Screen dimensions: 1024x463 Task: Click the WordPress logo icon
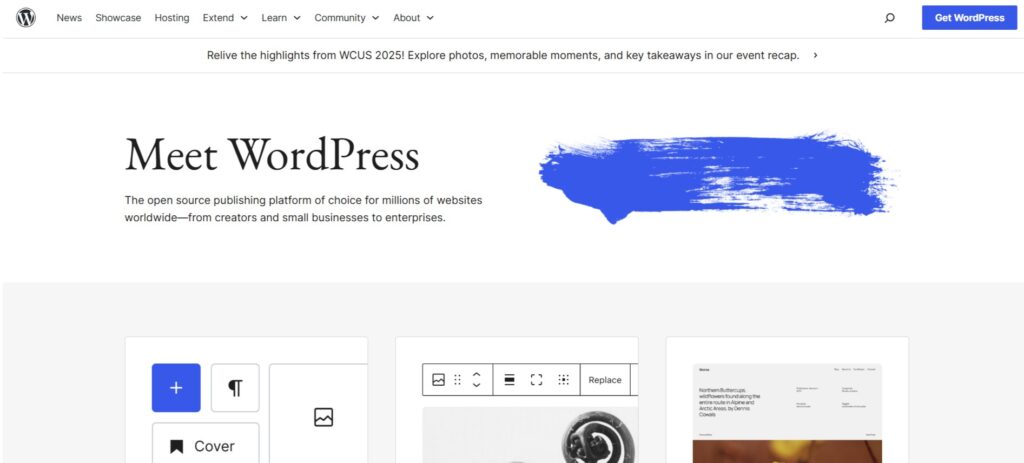click(26, 18)
